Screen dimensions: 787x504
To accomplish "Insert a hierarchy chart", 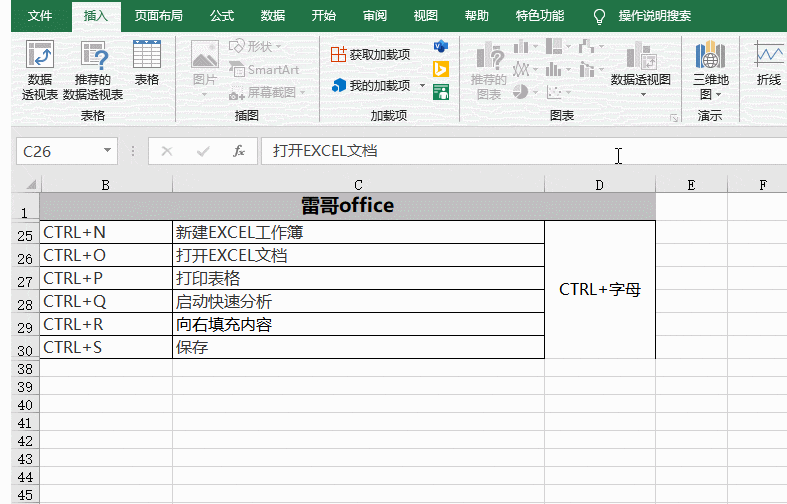I will point(558,47).
